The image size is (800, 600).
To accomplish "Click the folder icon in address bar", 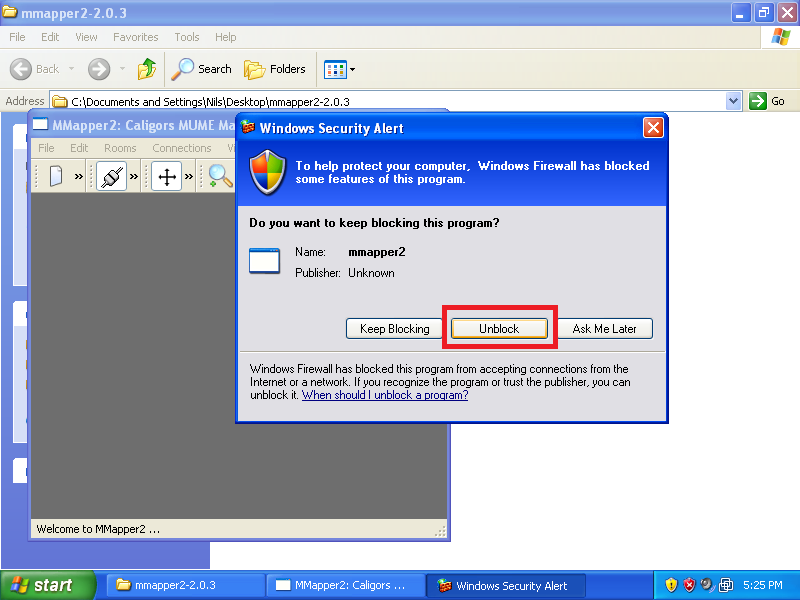I will [x=60, y=102].
